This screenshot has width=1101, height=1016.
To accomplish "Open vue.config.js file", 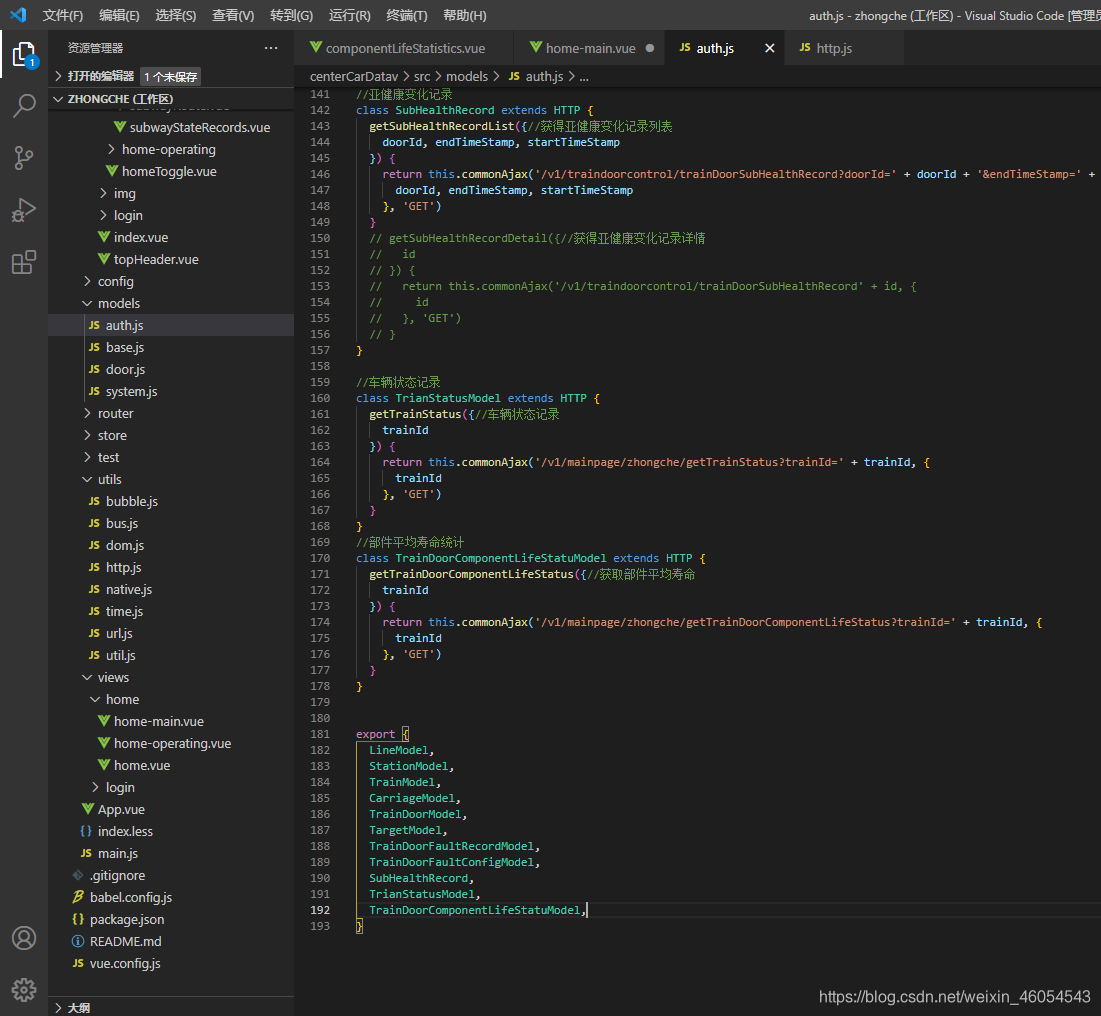I will point(124,963).
